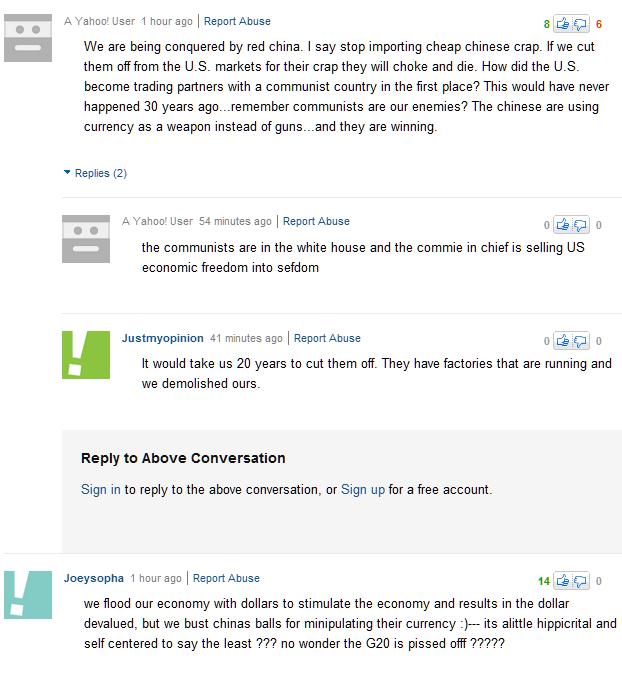Report abuse on the 1 hour ago Yahoo! User comment
Viewport: 622px width, 677px height.
(x=237, y=21)
